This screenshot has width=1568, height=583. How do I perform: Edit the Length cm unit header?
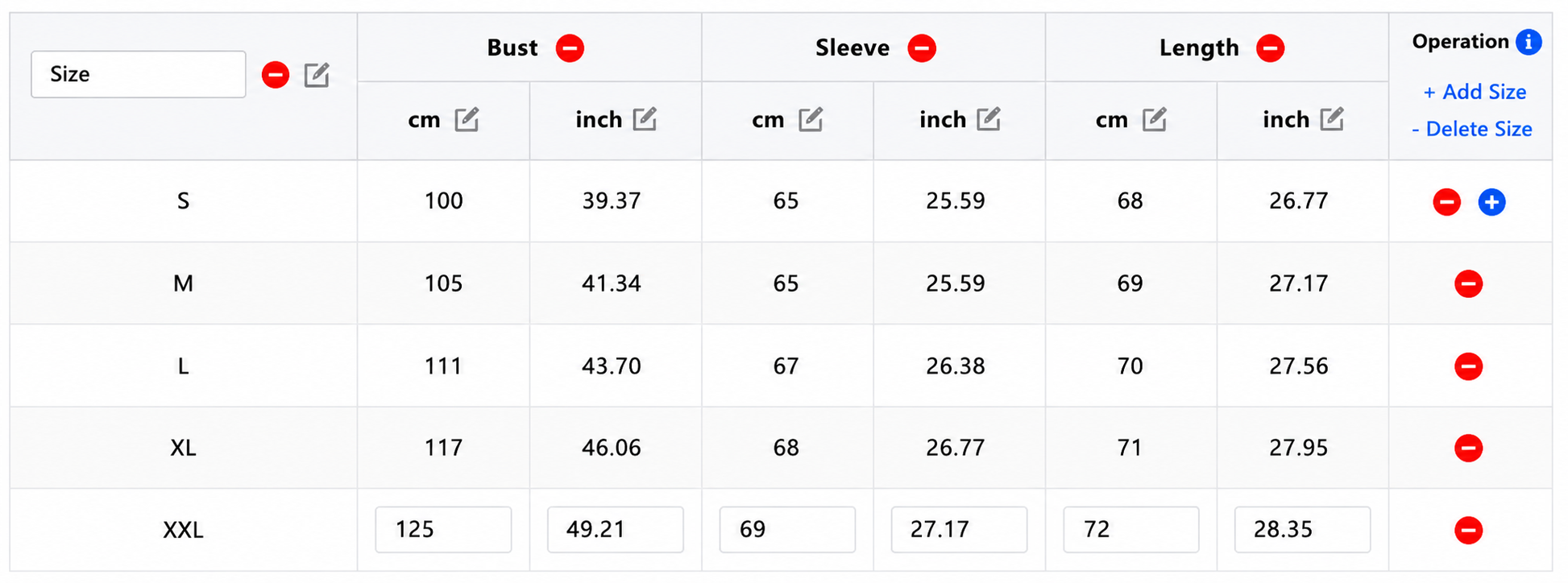click(x=1155, y=119)
